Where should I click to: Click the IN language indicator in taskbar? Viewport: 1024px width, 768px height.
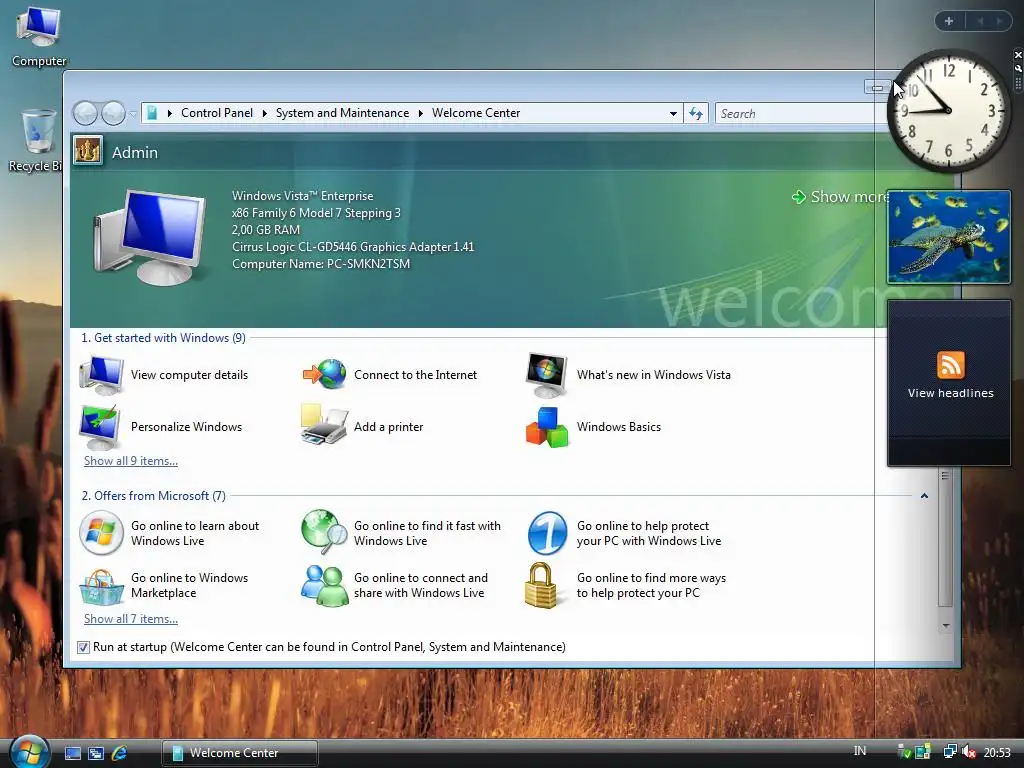[859, 751]
